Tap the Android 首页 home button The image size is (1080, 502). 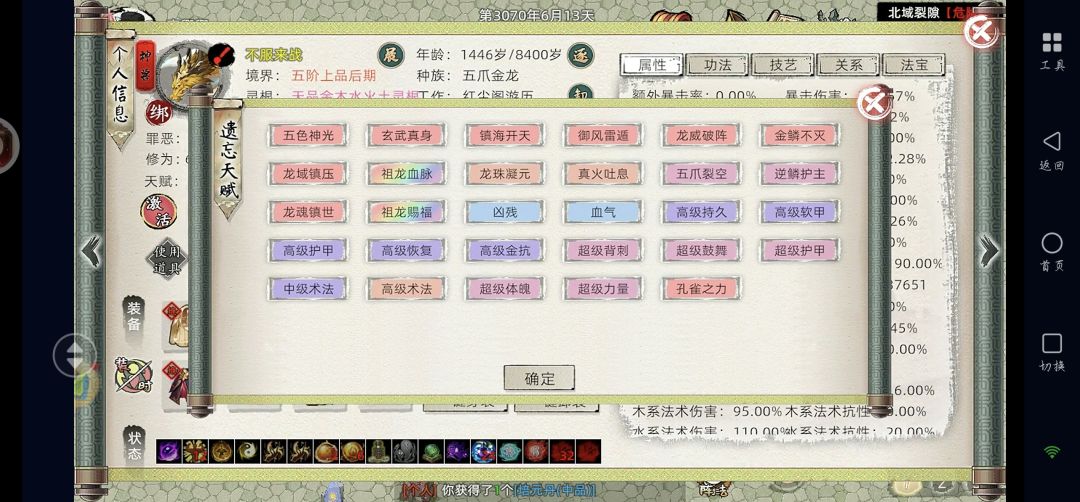[1052, 252]
